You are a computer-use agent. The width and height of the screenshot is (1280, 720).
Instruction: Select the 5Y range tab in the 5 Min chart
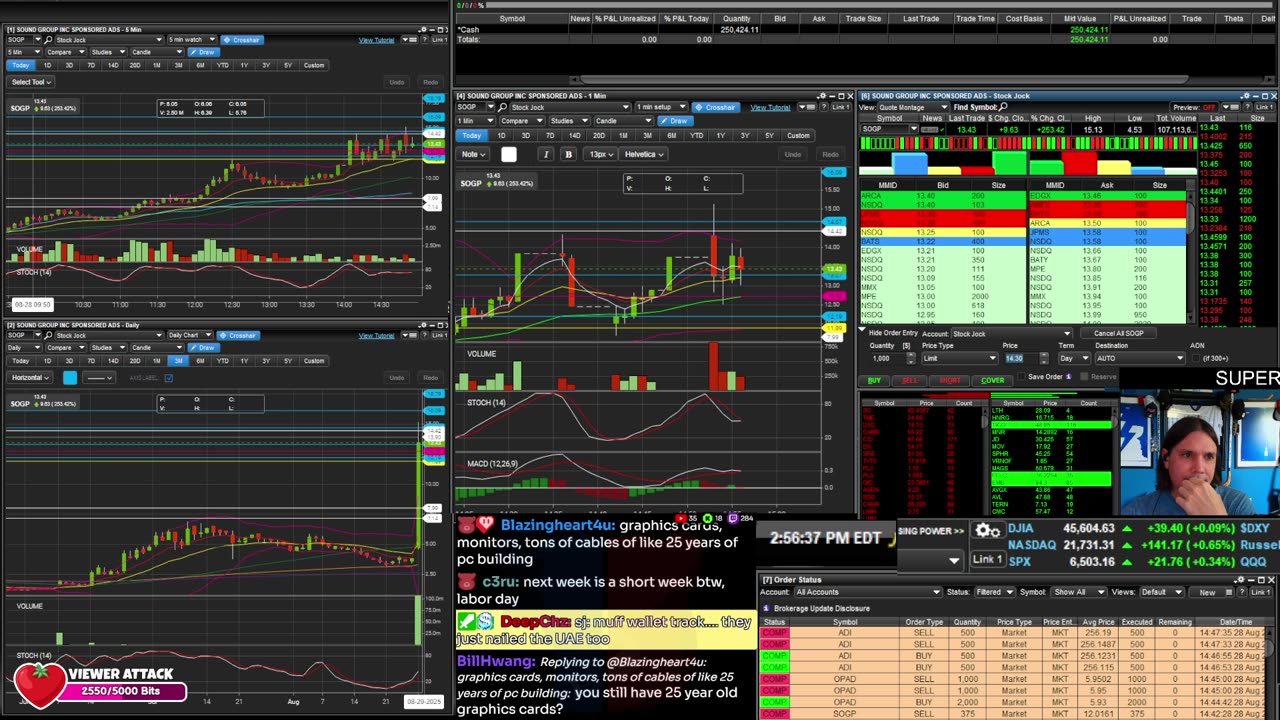(288, 65)
